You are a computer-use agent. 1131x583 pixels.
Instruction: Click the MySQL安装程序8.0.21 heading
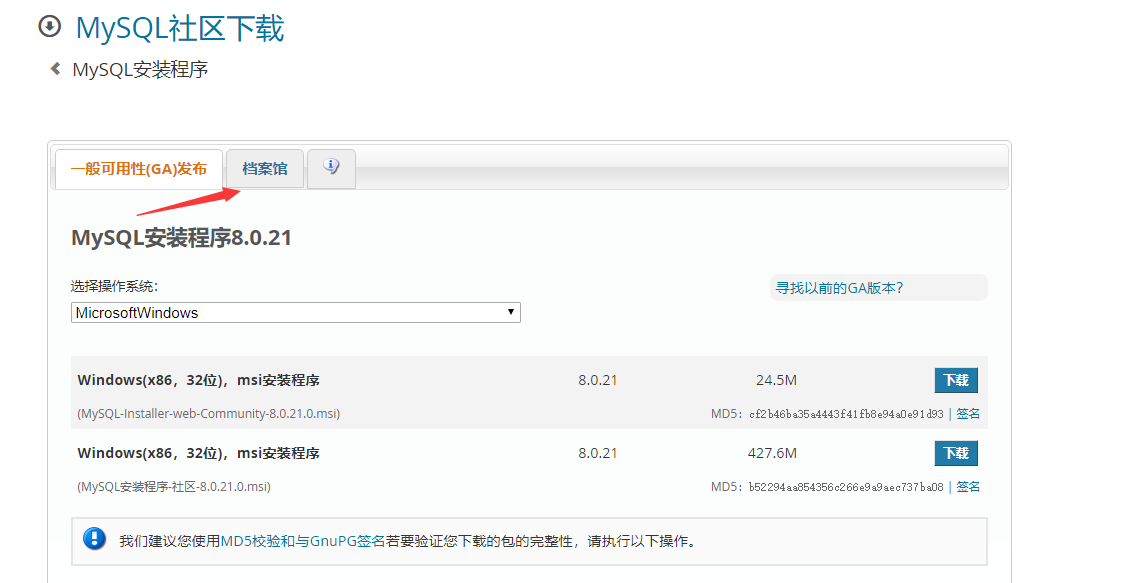182,237
